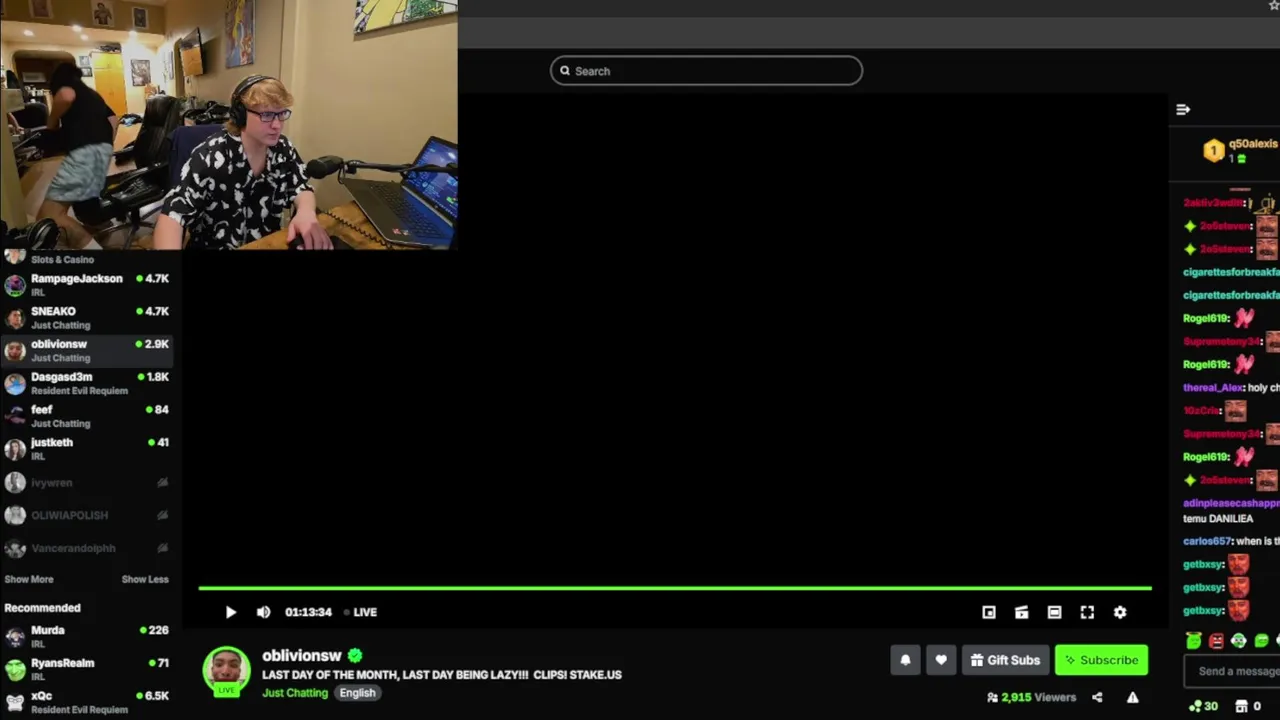Click the RampageJackson avatar icon
1280x720 pixels.
[x=15, y=285]
